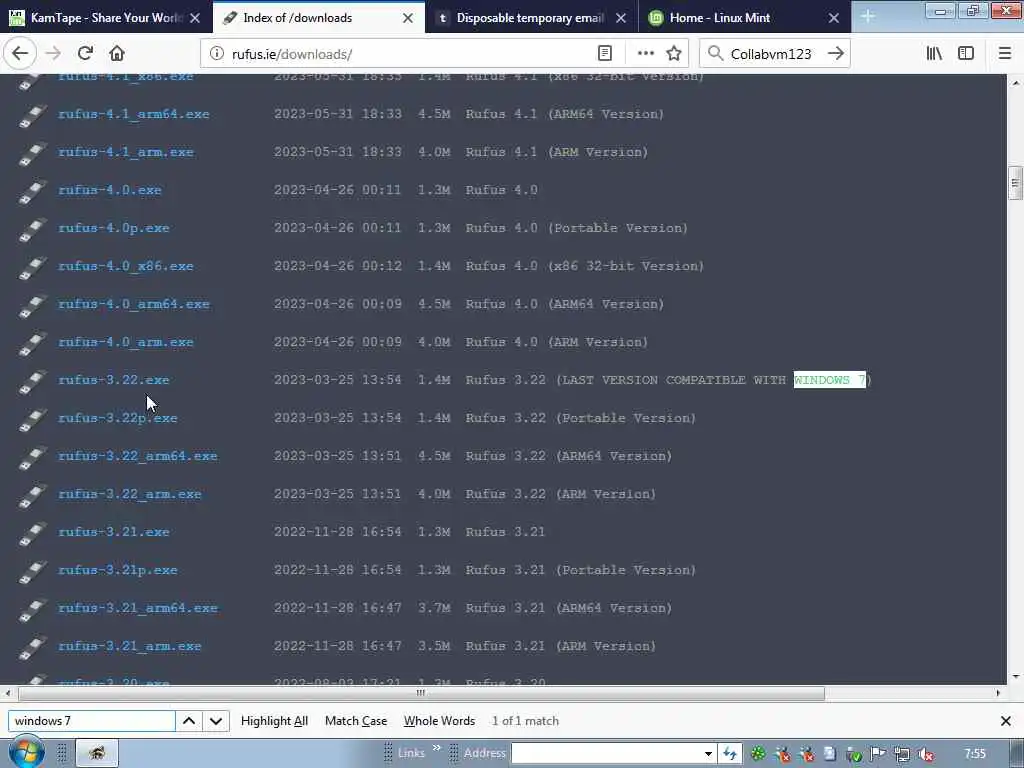Click the scroll right arrow at bottom
Viewport: 1024px width, 768px height.
click(998, 693)
